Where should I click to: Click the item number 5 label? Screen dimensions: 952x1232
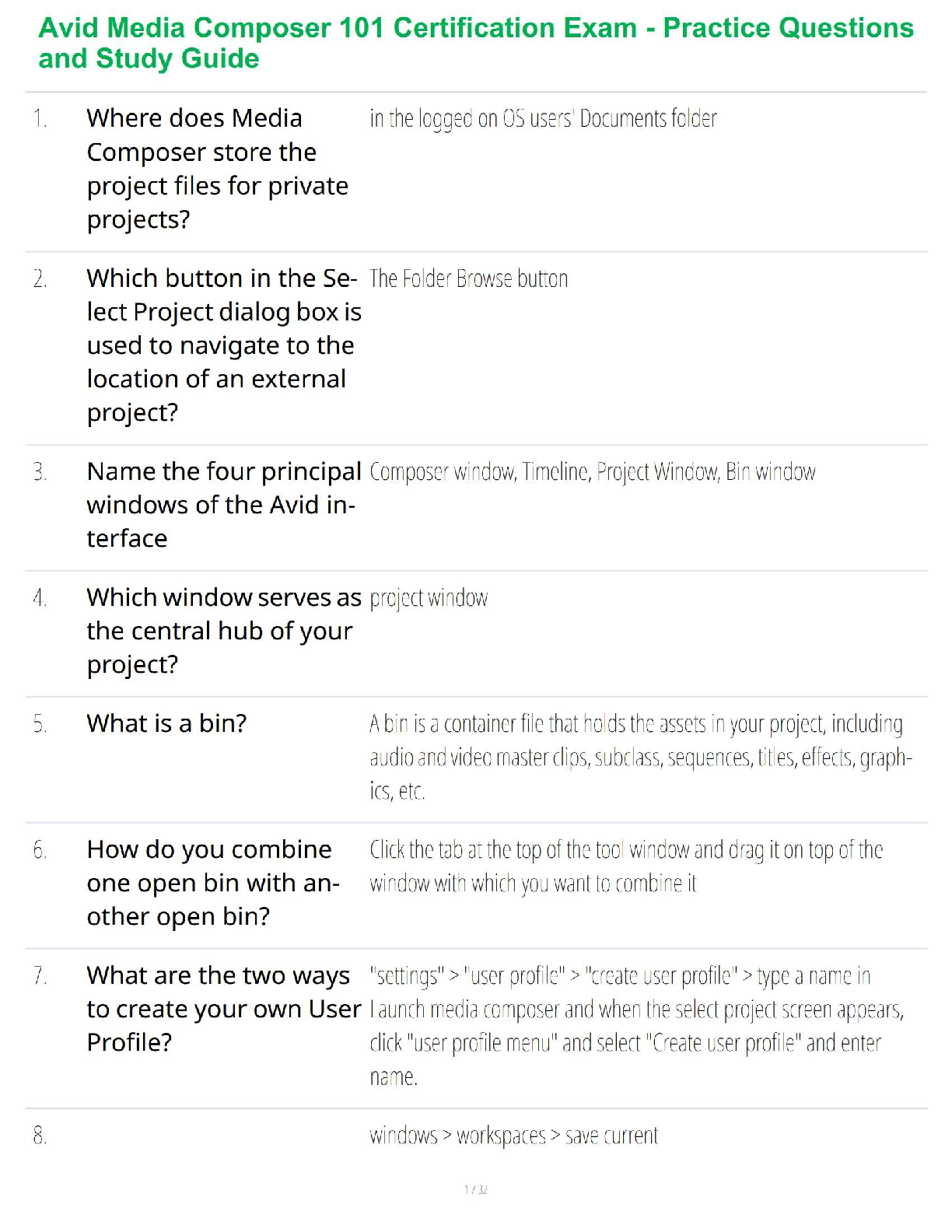point(40,724)
